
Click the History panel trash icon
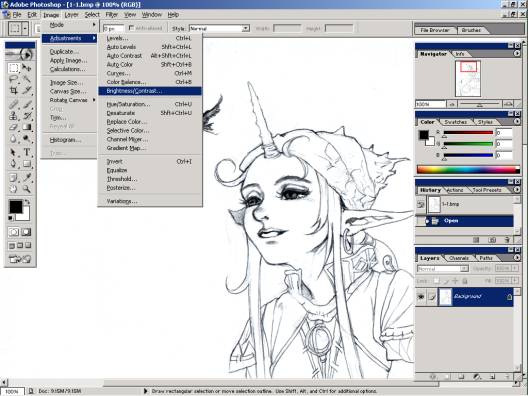[507, 240]
